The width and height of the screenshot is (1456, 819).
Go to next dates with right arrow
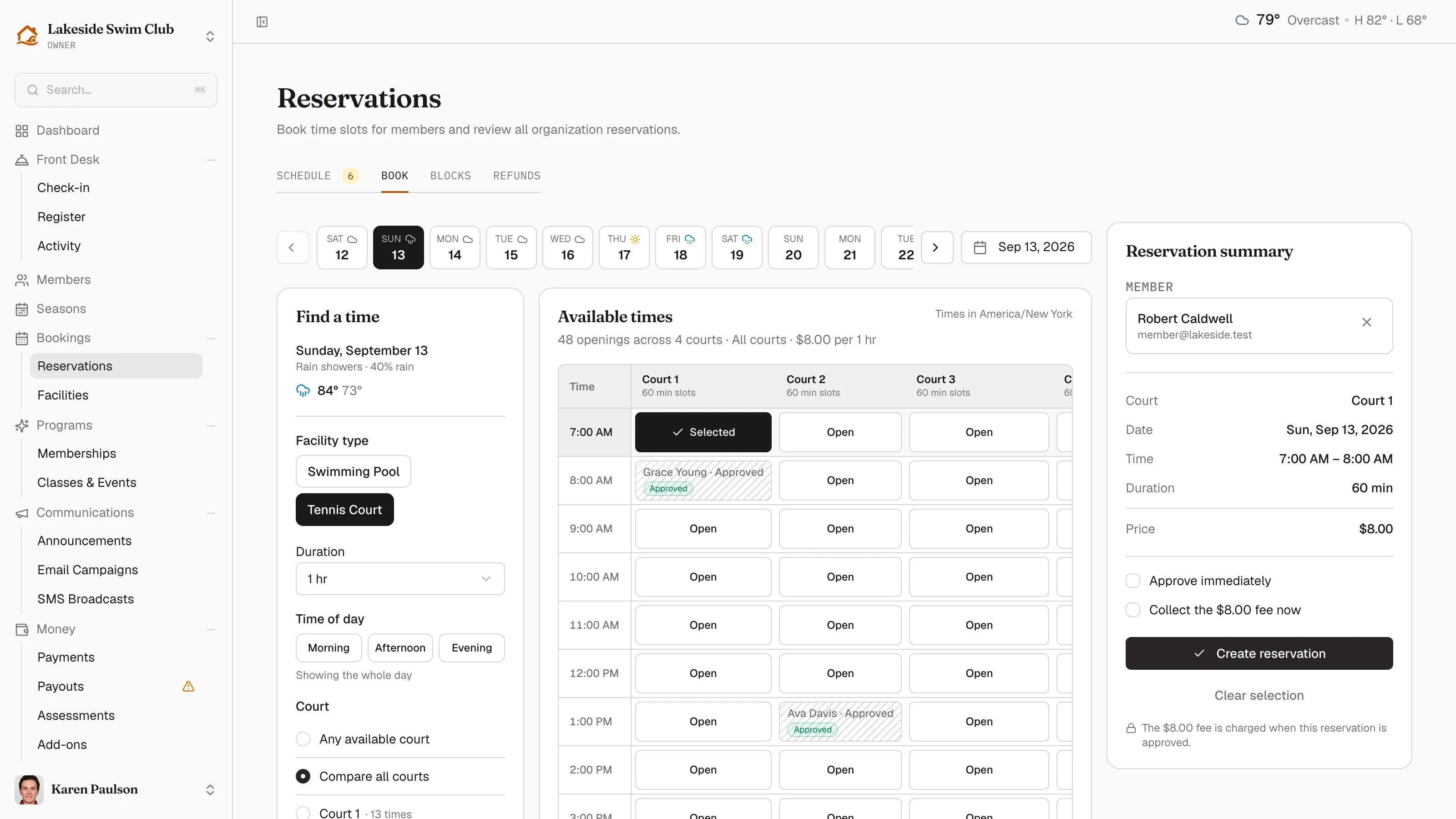(936, 247)
